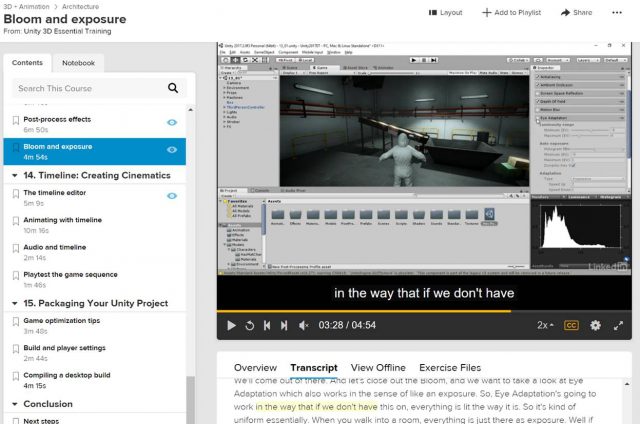
Task: Open the Architecture breadcrumb link
Action: tap(80, 7)
